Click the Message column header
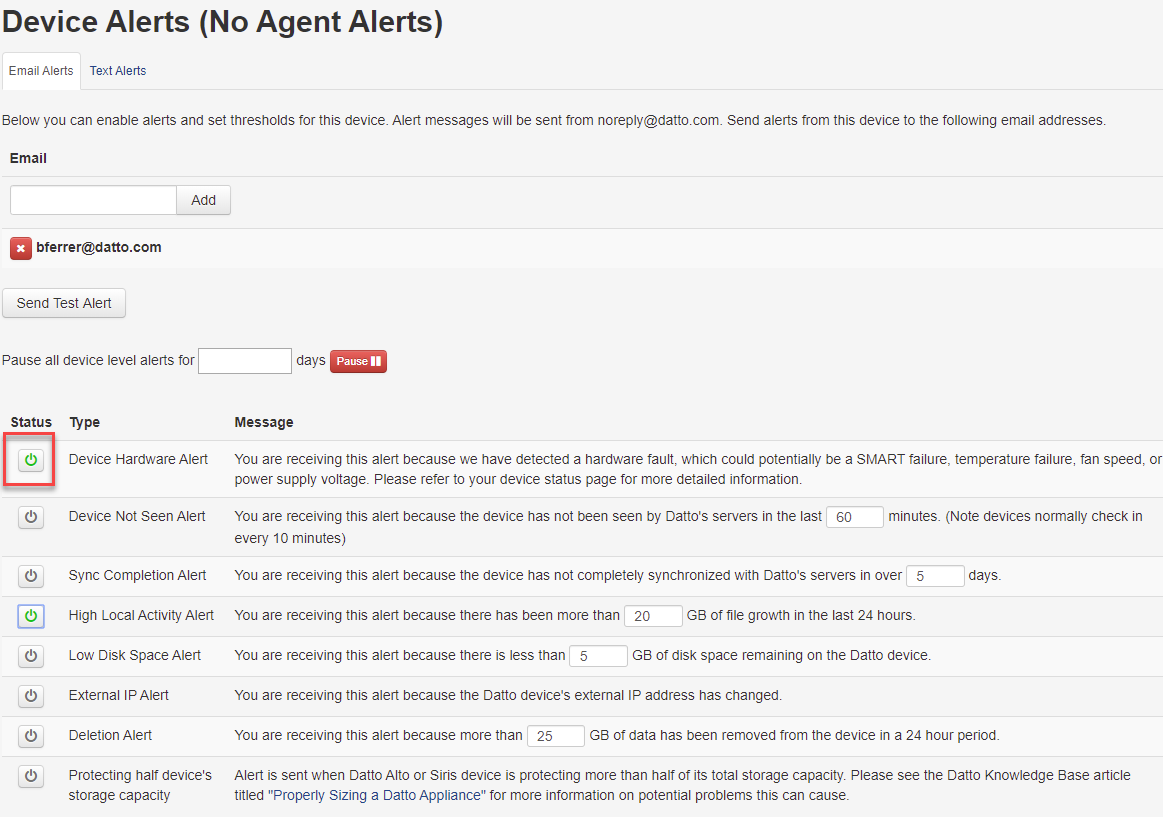Image resolution: width=1163 pixels, height=817 pixels. point(264,422)
